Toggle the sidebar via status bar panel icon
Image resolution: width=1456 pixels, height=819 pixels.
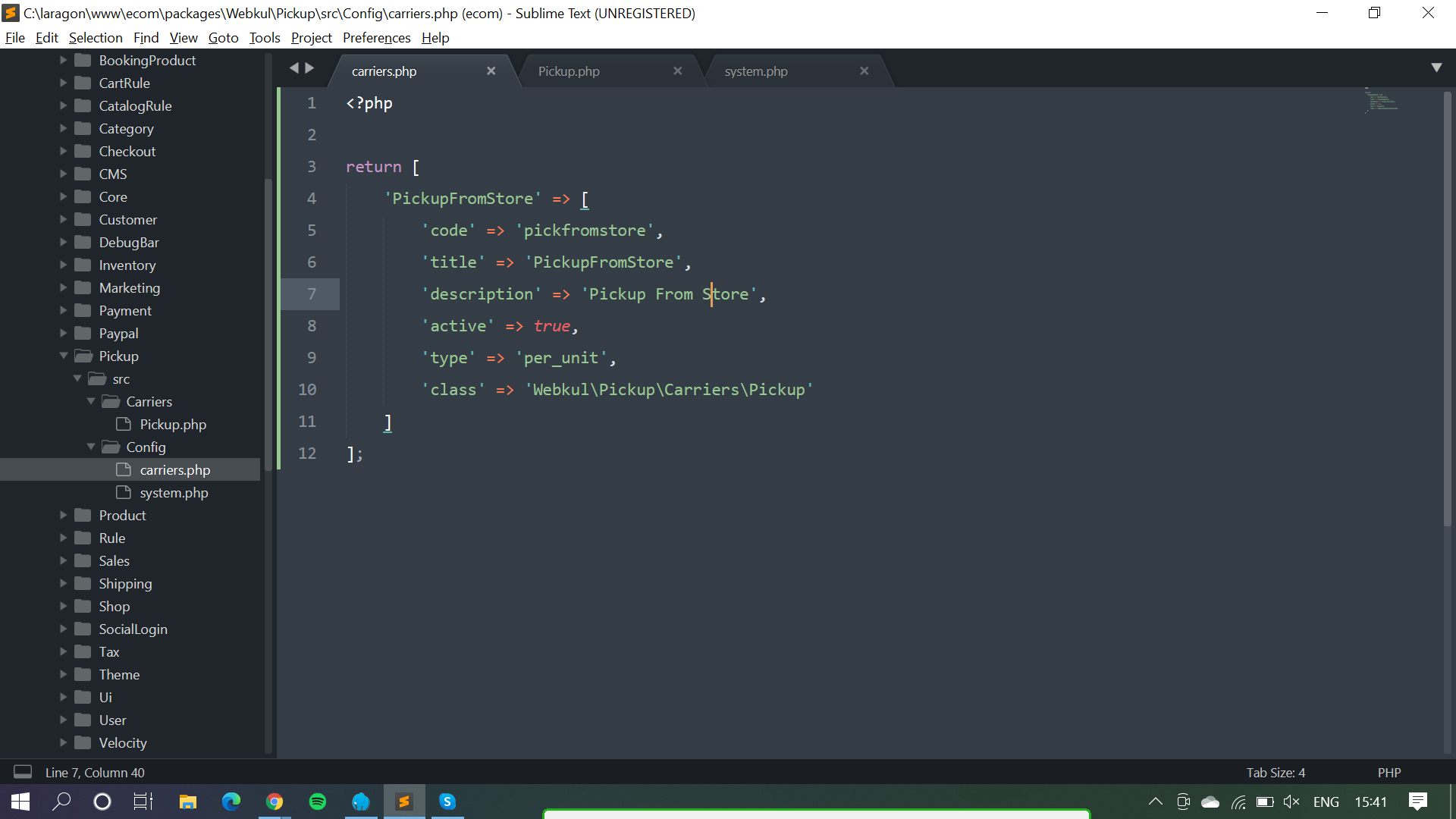(23, 772)
